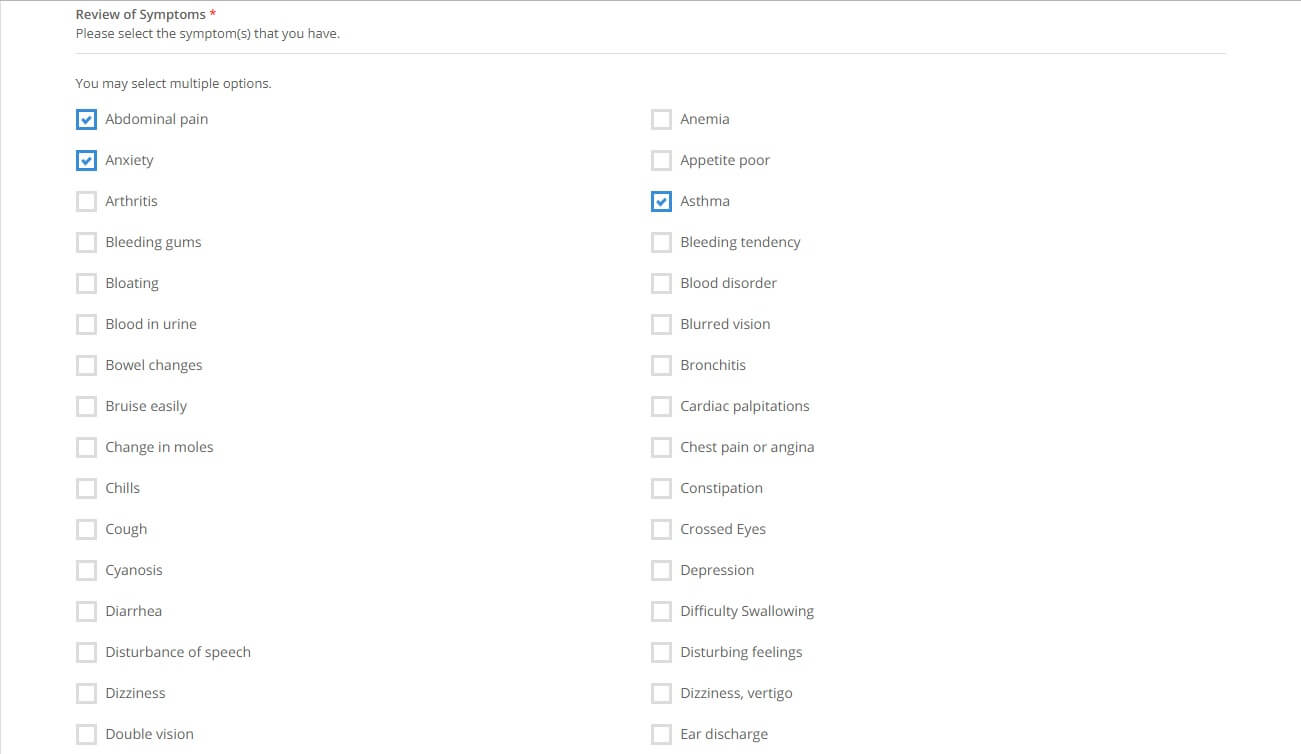The image size is (1301, 754).
Task: Click the Review of Symptoms heading
Action: pyautogui.click(x=141, y=15)
